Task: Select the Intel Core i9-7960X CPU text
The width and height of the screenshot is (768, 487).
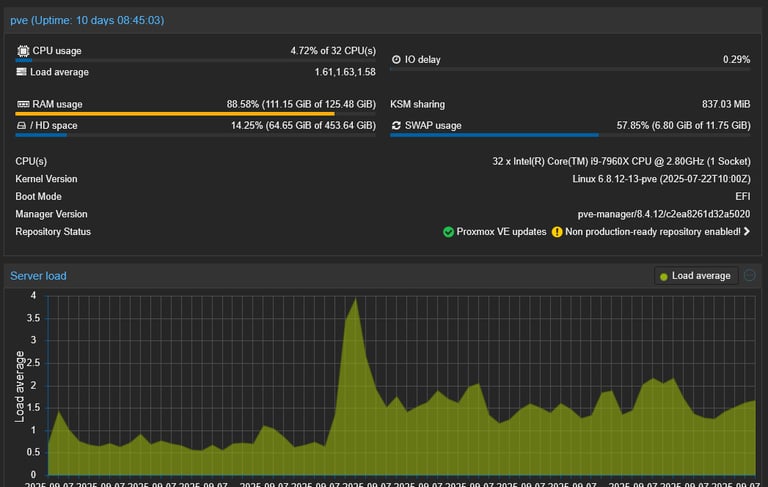Action: (x=621, y=162)
